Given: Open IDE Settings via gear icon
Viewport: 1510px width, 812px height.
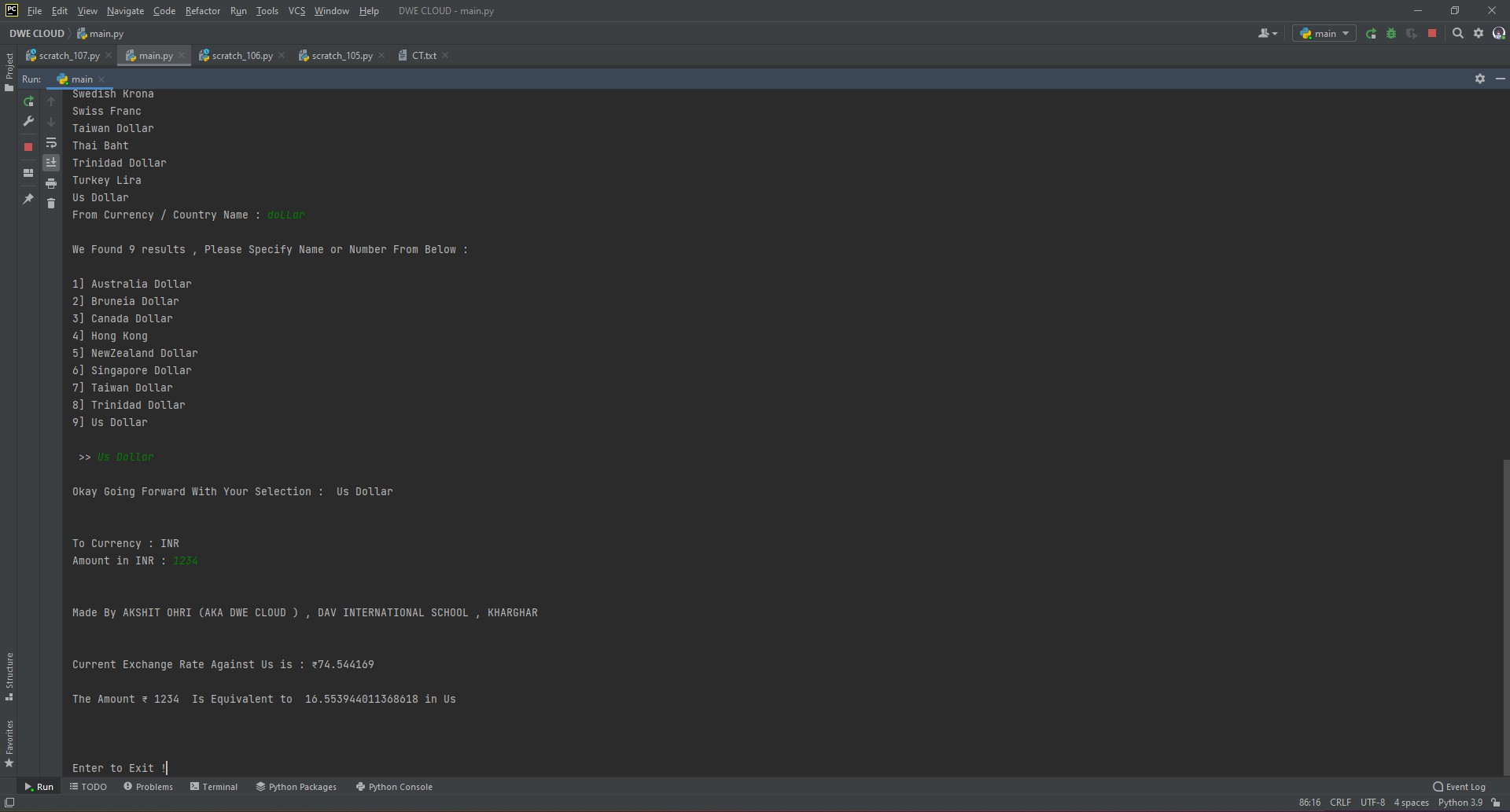Looking at the screenshot, I should 1479,34.
